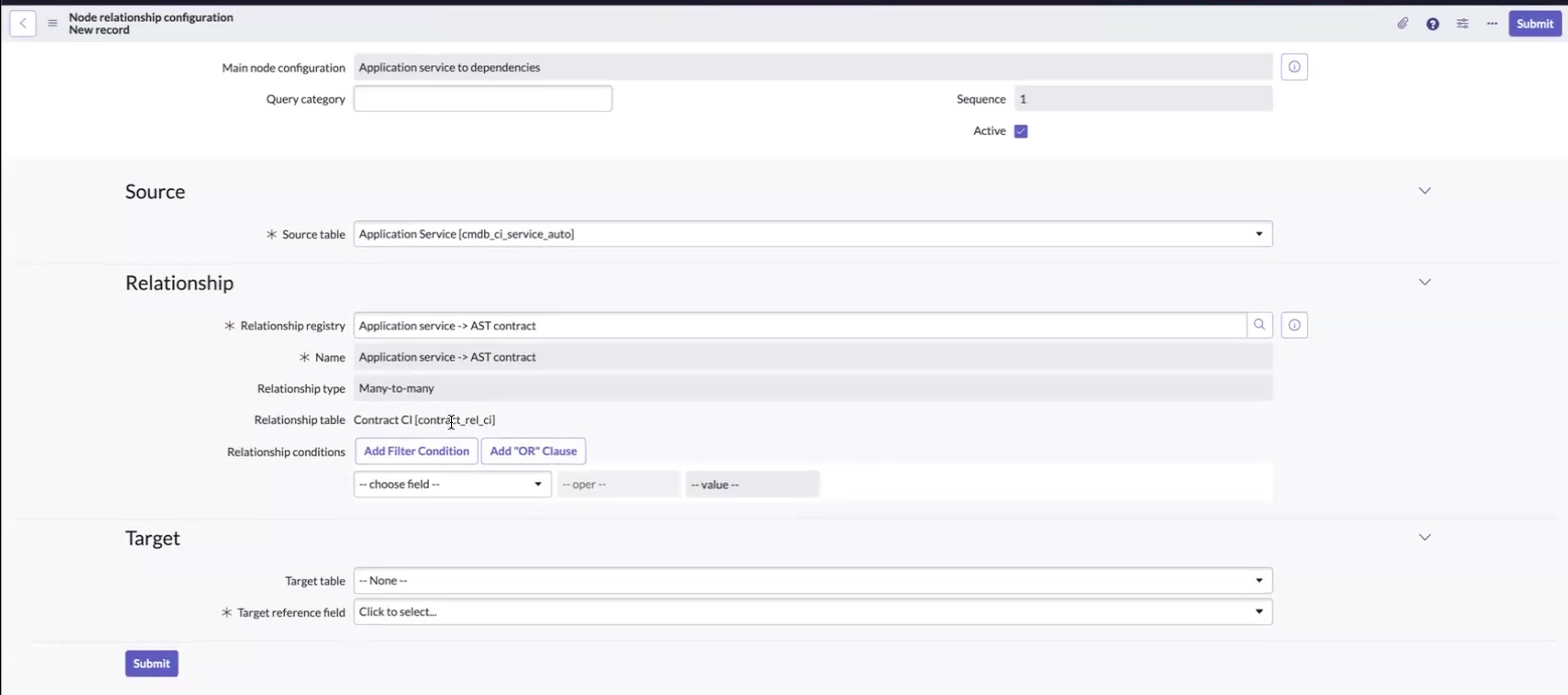Open the form context hamburger menu

point(52,23)
